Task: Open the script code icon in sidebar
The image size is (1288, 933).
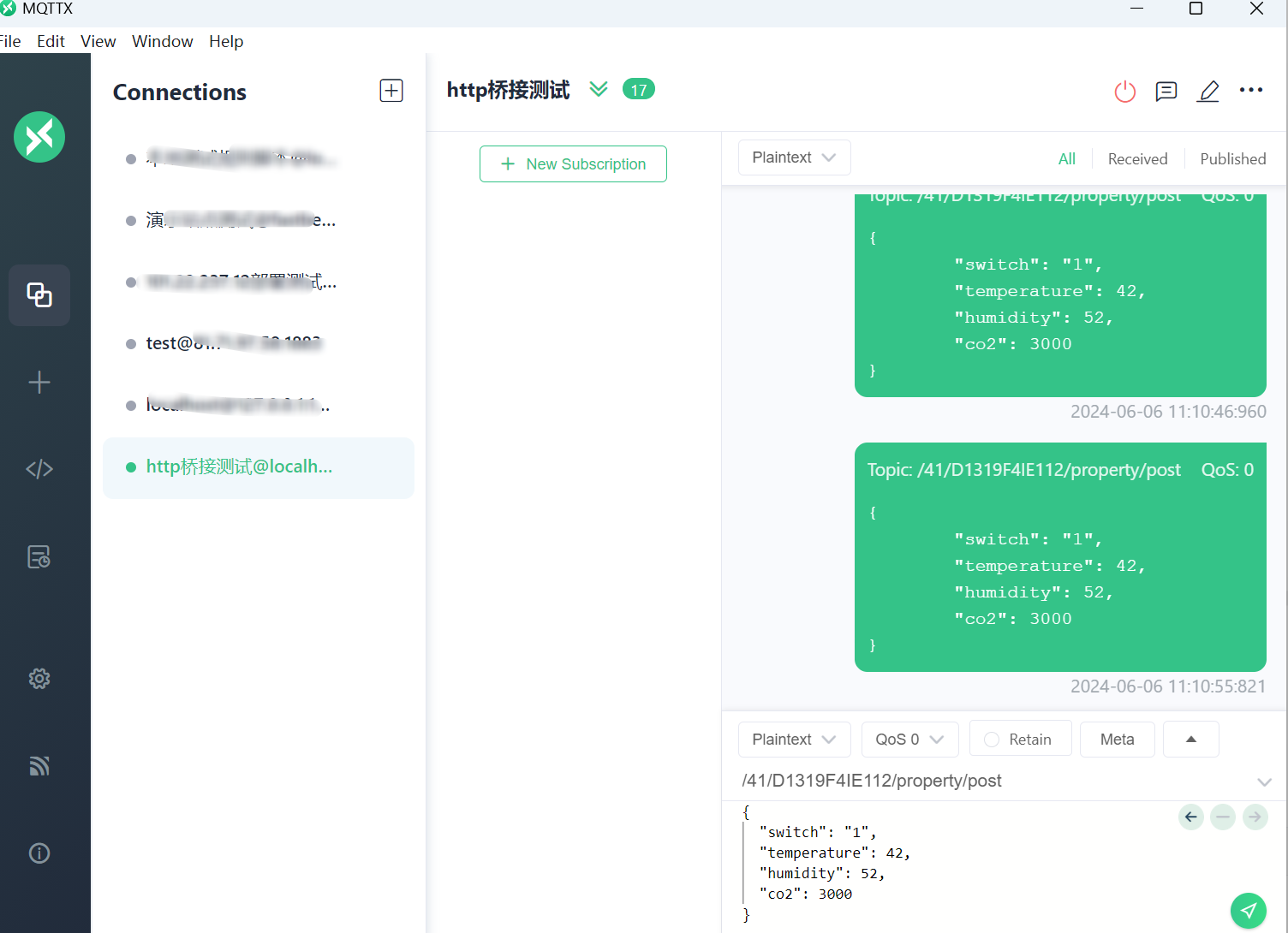Action: (39, 469)
